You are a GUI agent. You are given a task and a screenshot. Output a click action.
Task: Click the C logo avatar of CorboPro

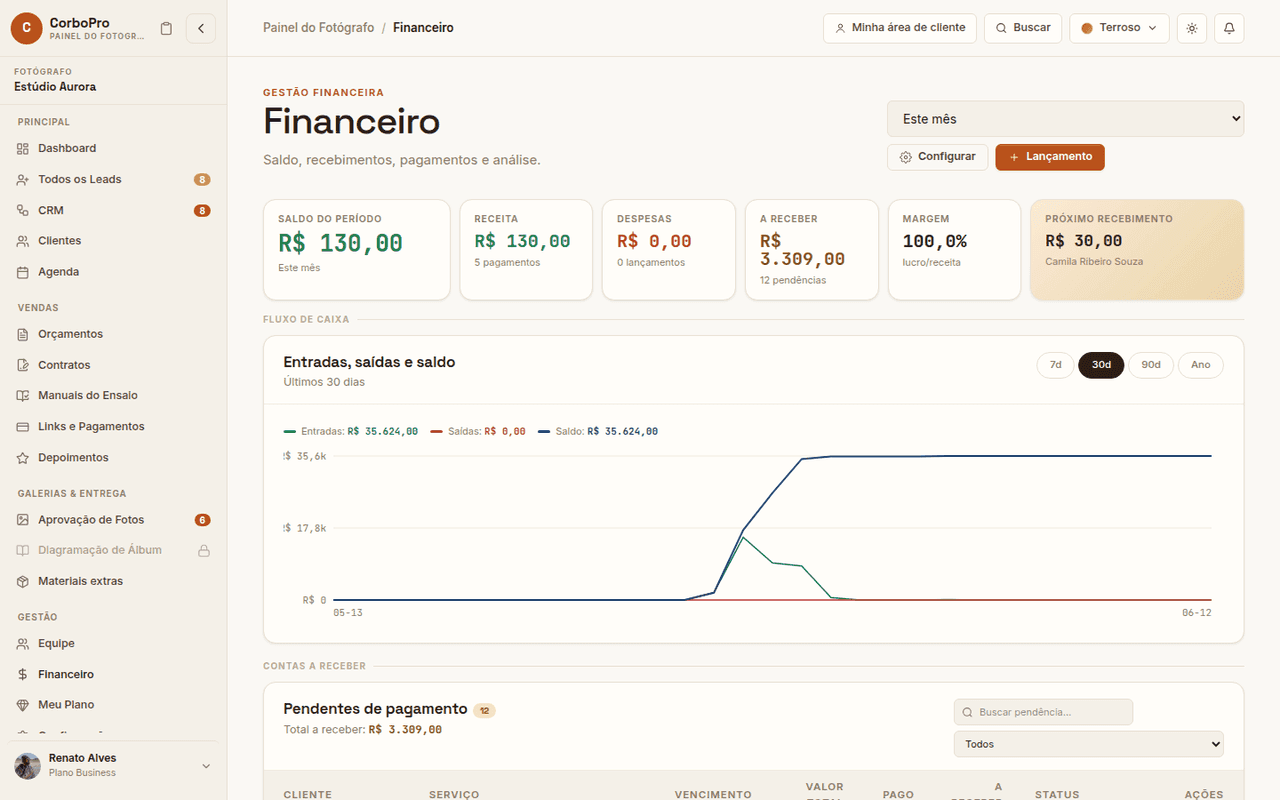click(x=26, y=28)
